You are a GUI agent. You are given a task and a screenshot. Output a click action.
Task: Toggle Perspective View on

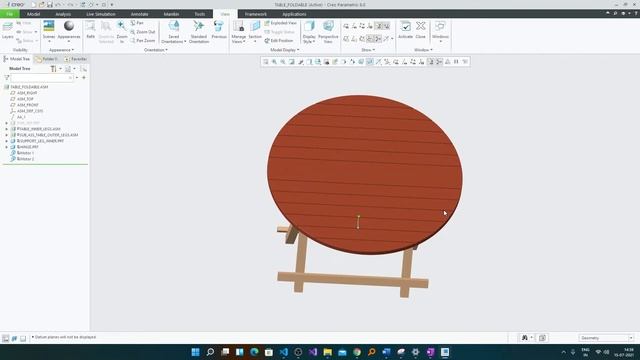[328, 32]
